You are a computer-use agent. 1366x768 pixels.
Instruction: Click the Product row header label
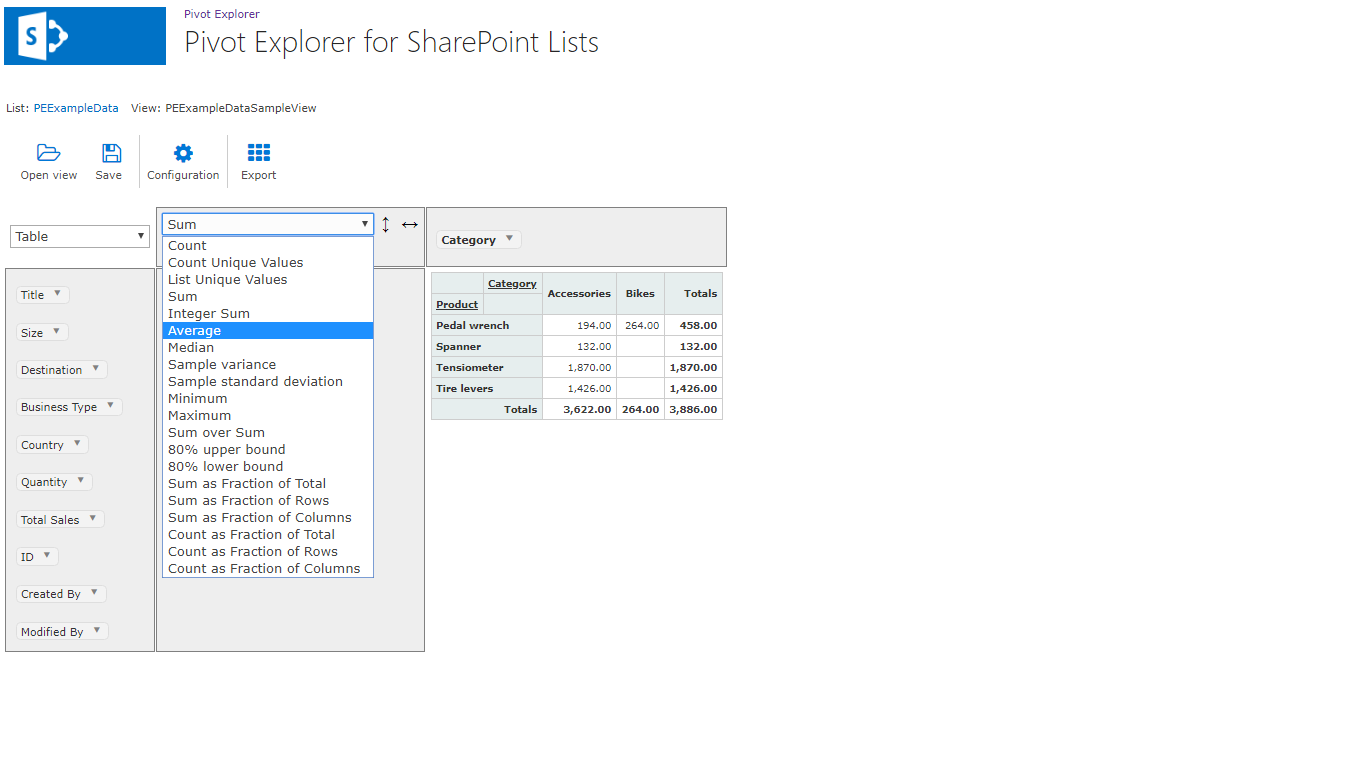click(457, 305)
